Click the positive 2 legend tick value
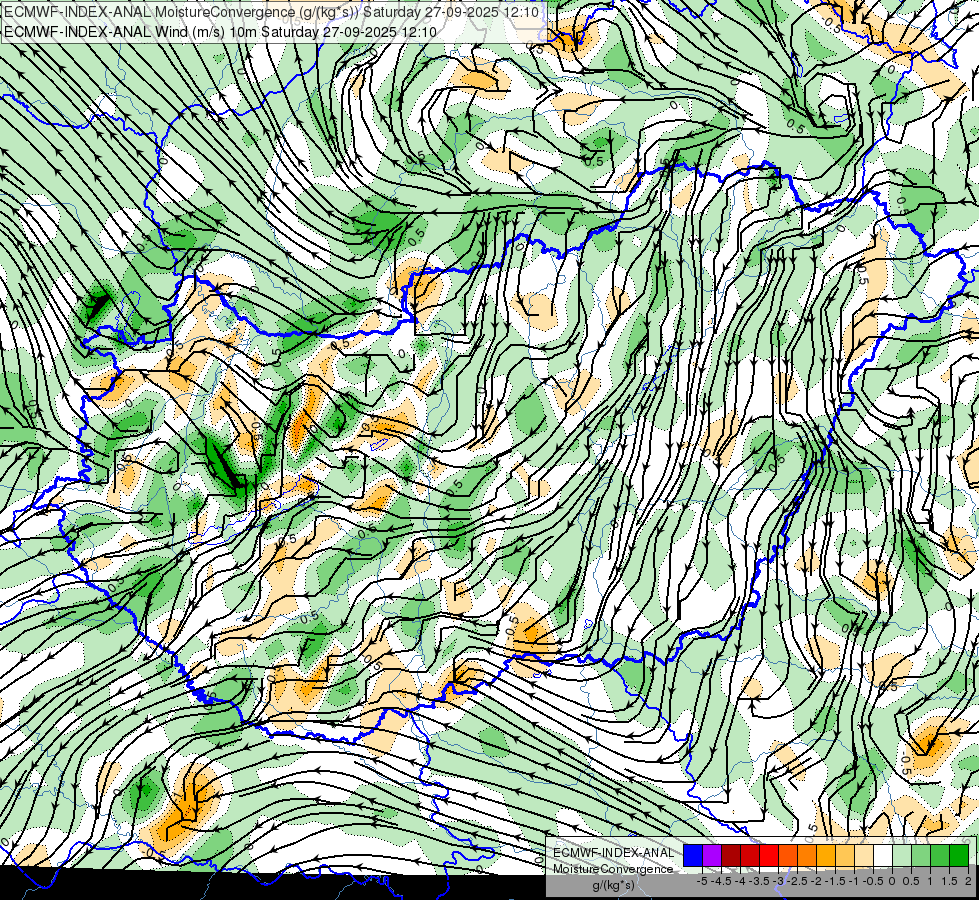Image resolution: width=979 pixels, height=900 pixels. click(968, 881)
